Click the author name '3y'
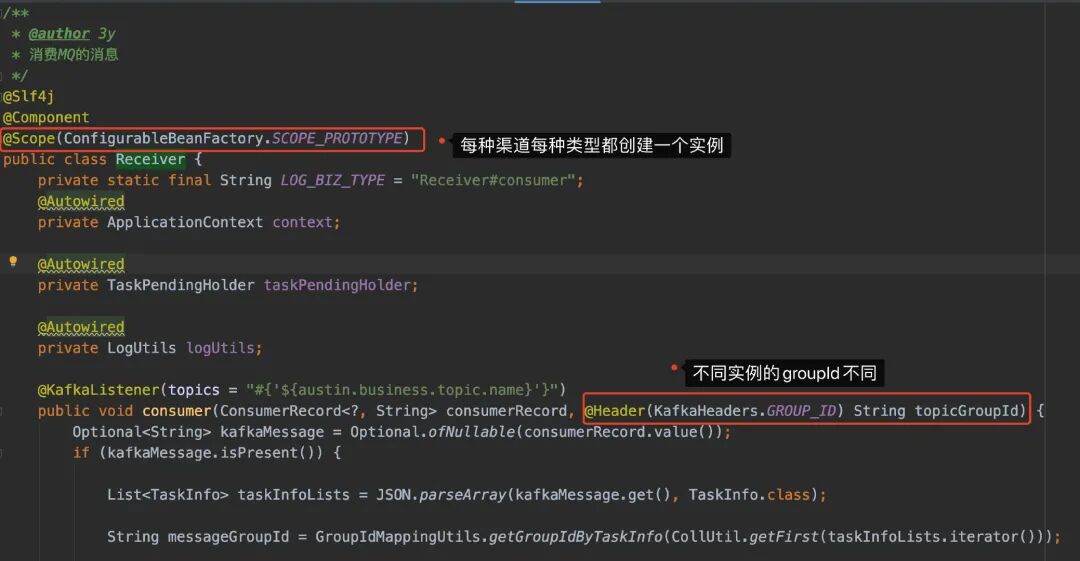The width and height of the screenshot is (1080, 561). [x=106, y=34]
